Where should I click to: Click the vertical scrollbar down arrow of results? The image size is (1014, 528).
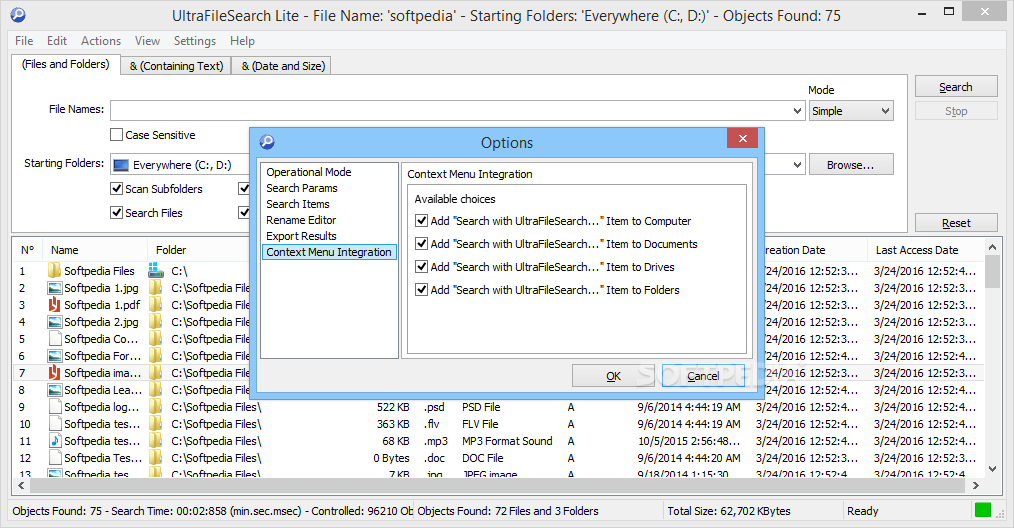(992, 469)
